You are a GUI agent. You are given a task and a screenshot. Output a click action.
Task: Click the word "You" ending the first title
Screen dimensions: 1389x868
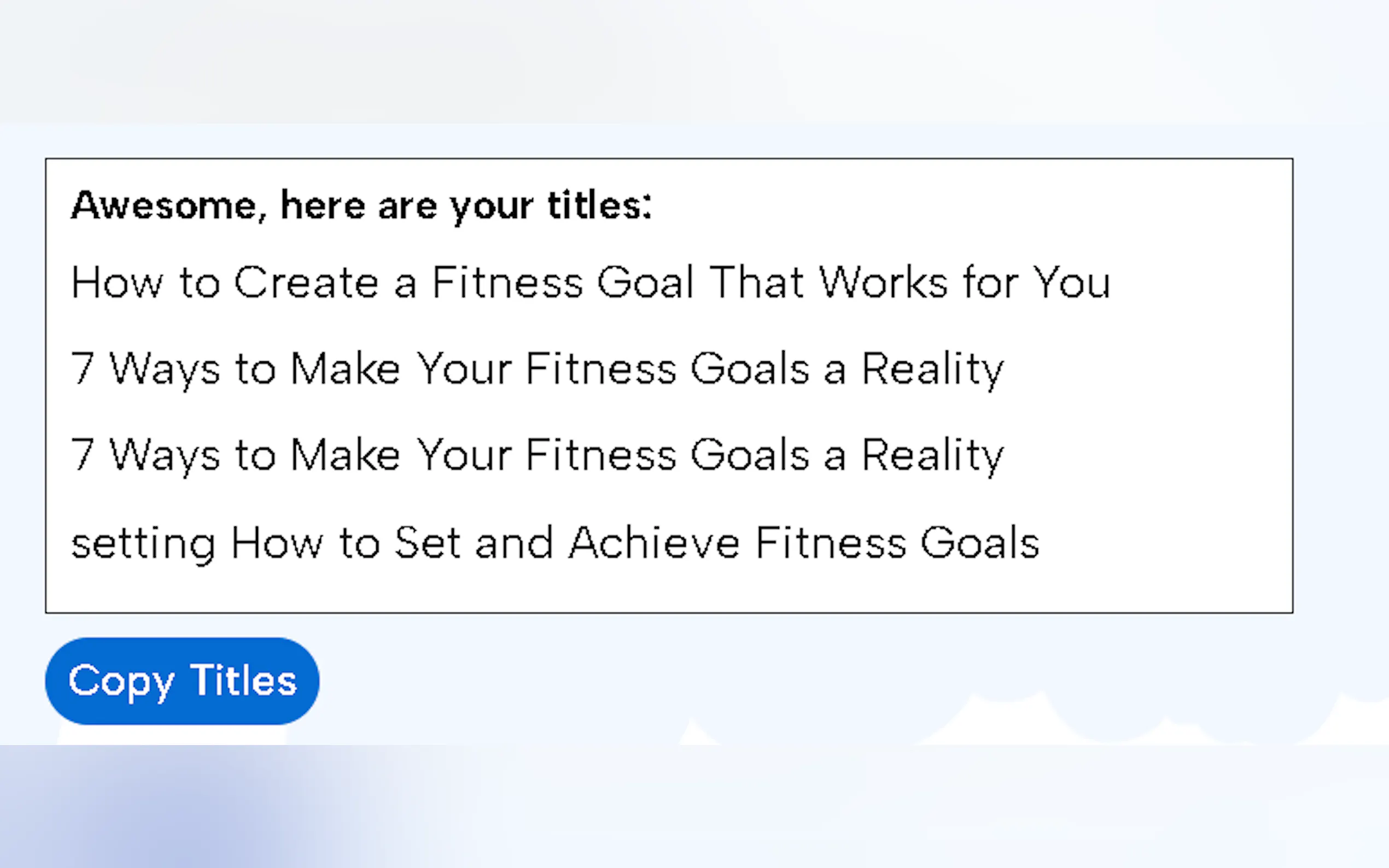[1071, 283]
